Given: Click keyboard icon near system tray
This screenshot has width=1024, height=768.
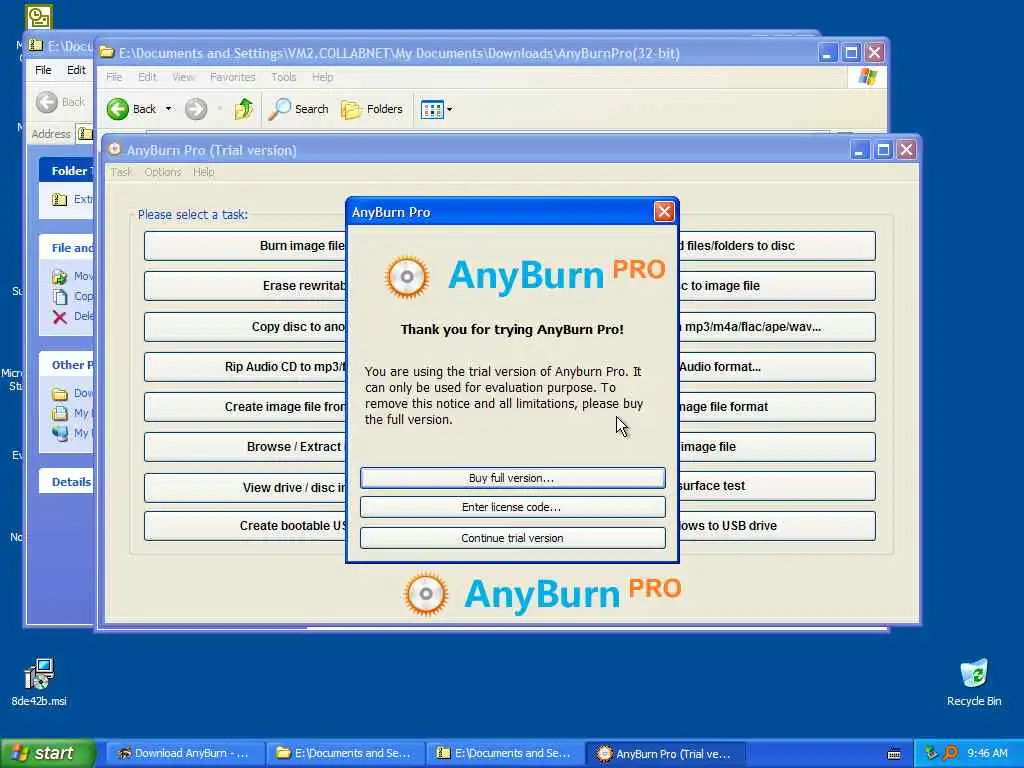Looking at the screenshot, I should (894, 754).
